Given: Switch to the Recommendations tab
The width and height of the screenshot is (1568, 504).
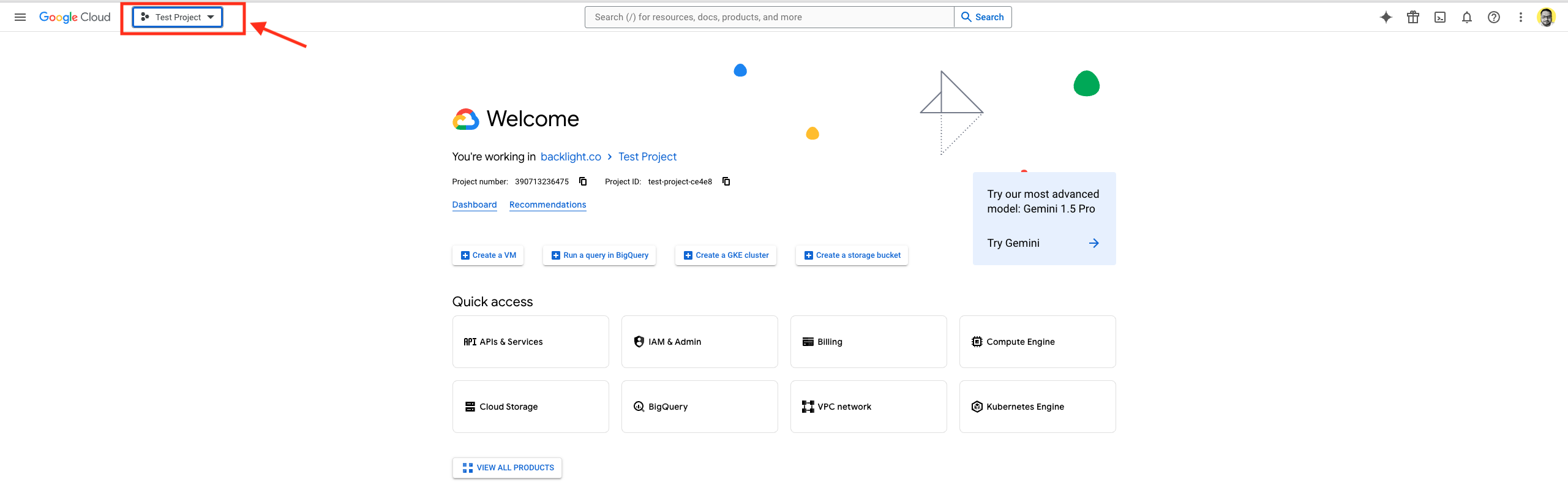Looking at the screenshot, I should click(548, 205).
